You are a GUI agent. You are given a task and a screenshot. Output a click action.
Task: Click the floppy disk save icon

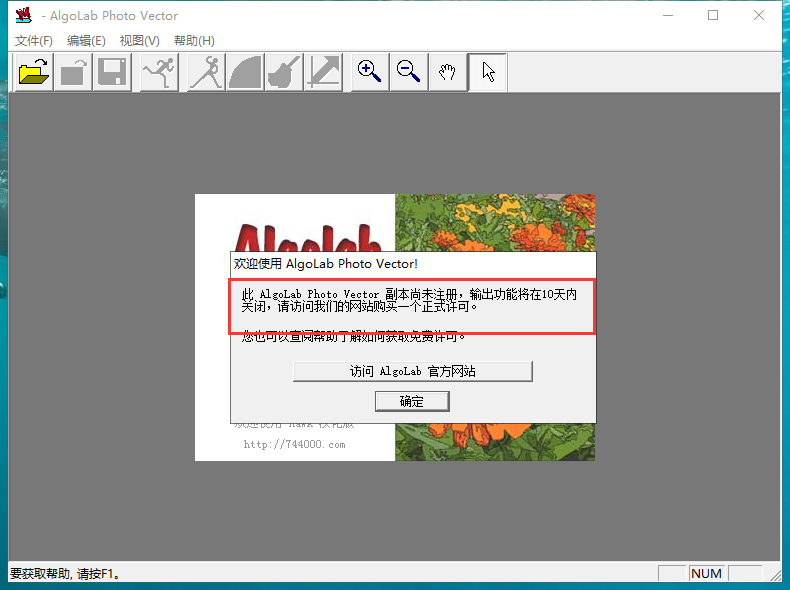tap(112, 72)
